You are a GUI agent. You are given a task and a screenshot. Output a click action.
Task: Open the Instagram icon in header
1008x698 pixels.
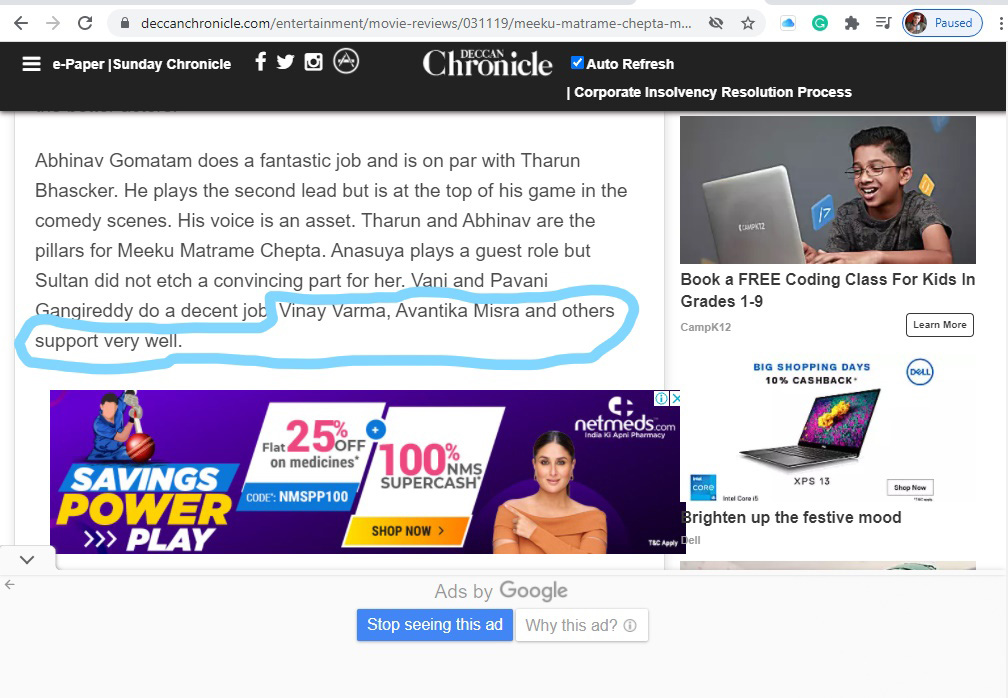[313, 62]
